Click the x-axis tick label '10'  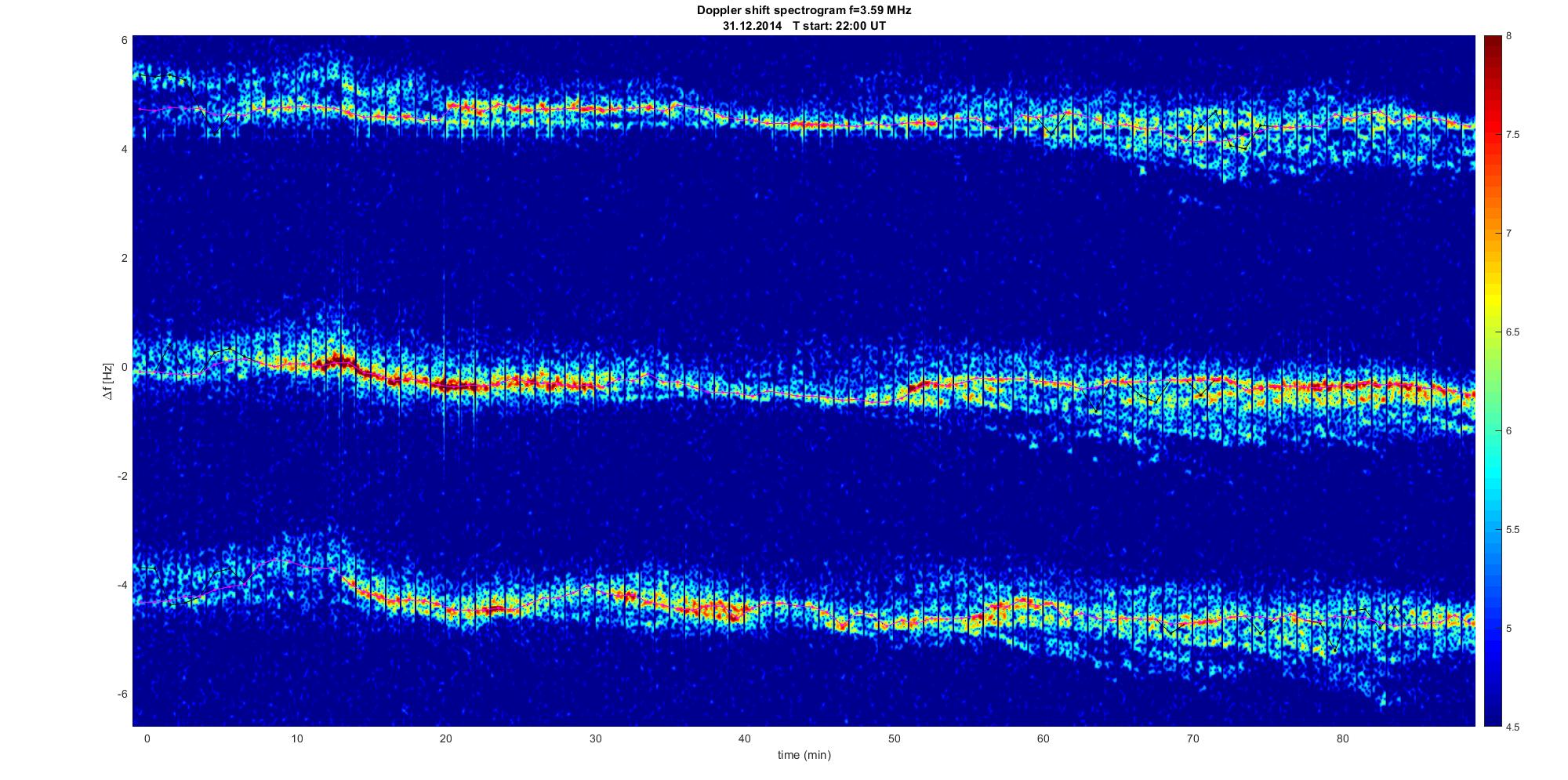click(x=296, y=738)
